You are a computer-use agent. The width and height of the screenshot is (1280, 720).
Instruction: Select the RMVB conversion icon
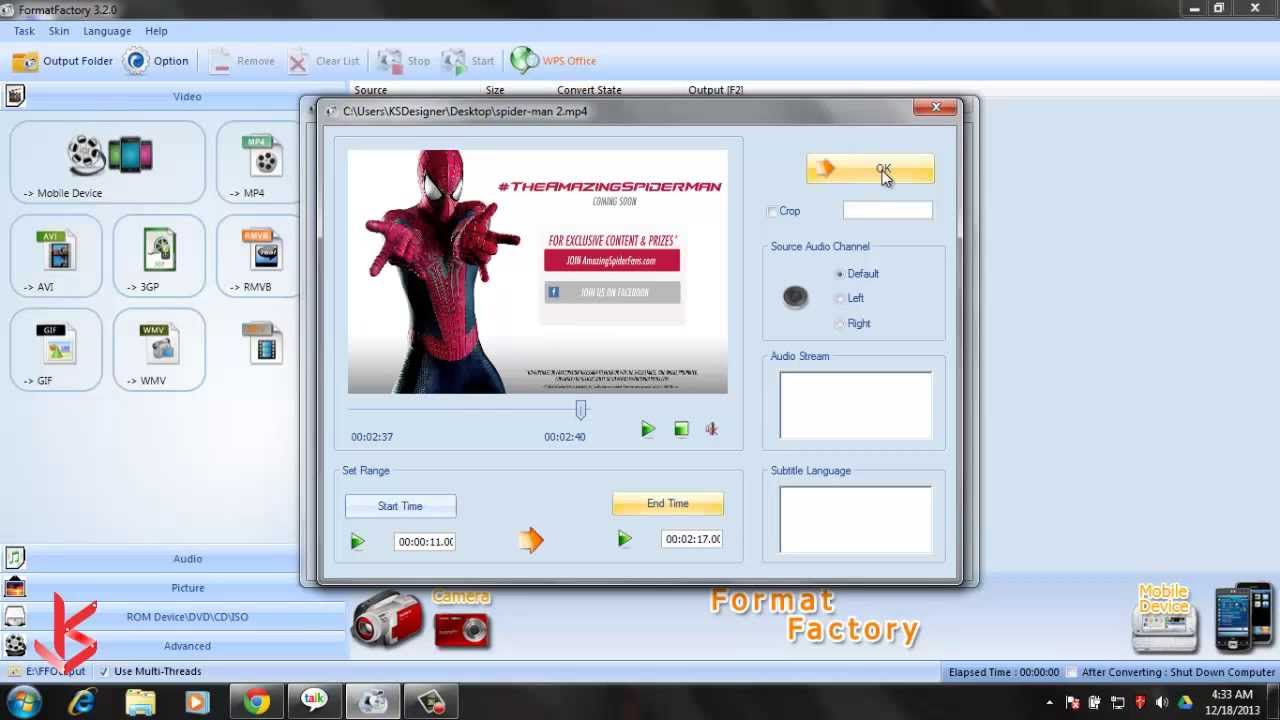pyautogui.click(x=258, y=257)
